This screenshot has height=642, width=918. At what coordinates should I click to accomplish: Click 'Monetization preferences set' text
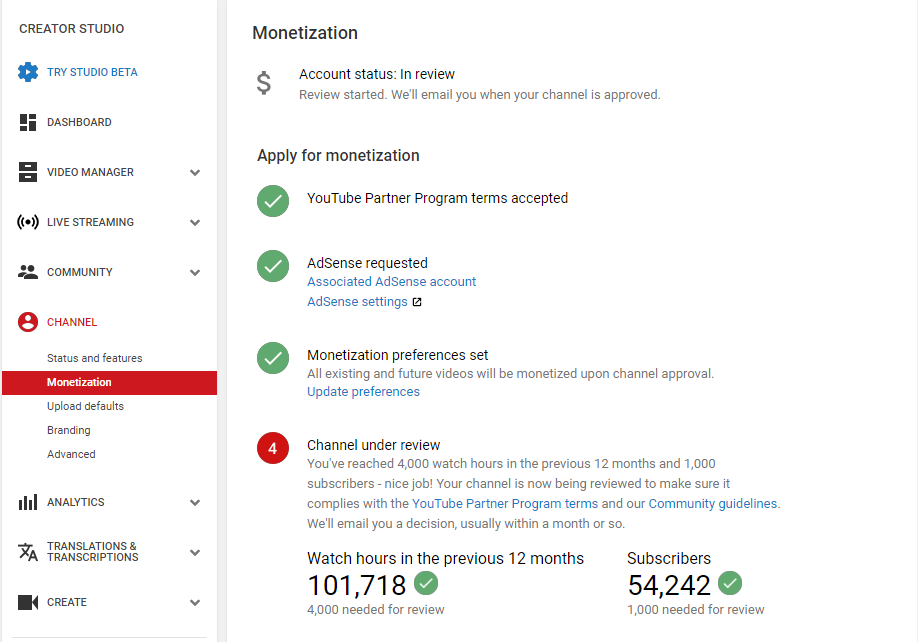click(398, 355)
